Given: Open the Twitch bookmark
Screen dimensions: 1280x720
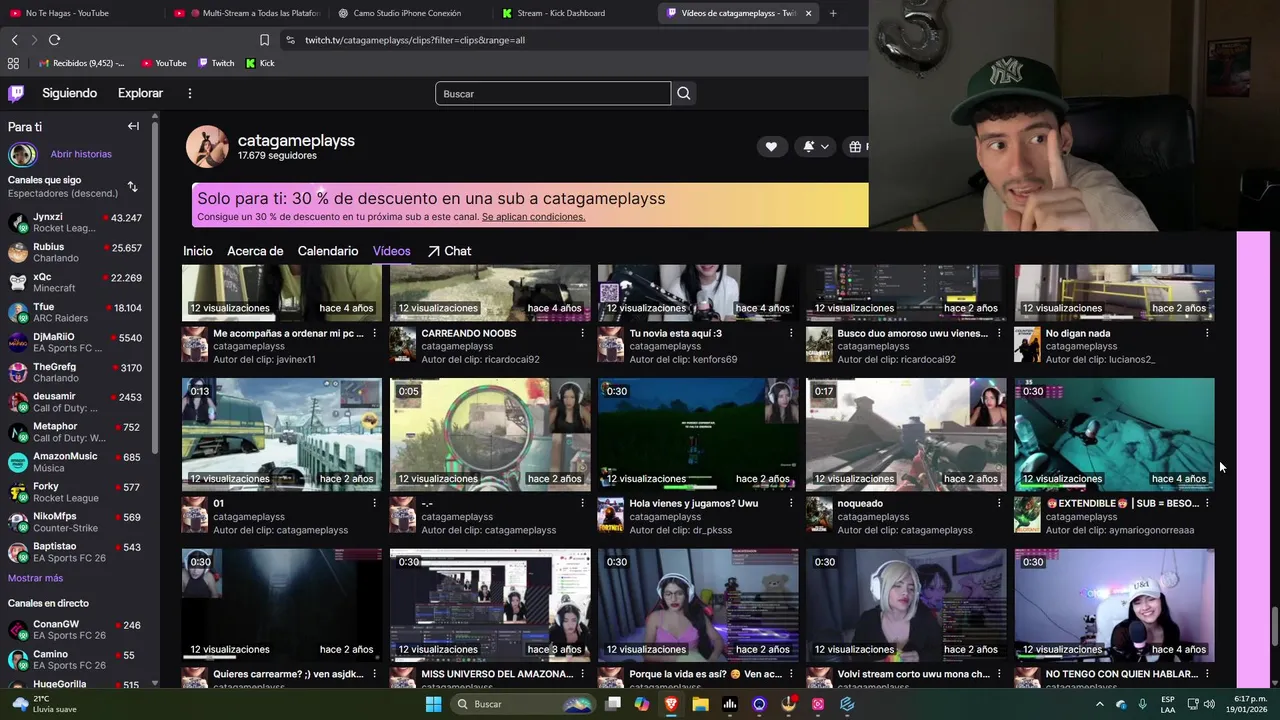Looking at the screenshot, I should (x=216, y=63).
